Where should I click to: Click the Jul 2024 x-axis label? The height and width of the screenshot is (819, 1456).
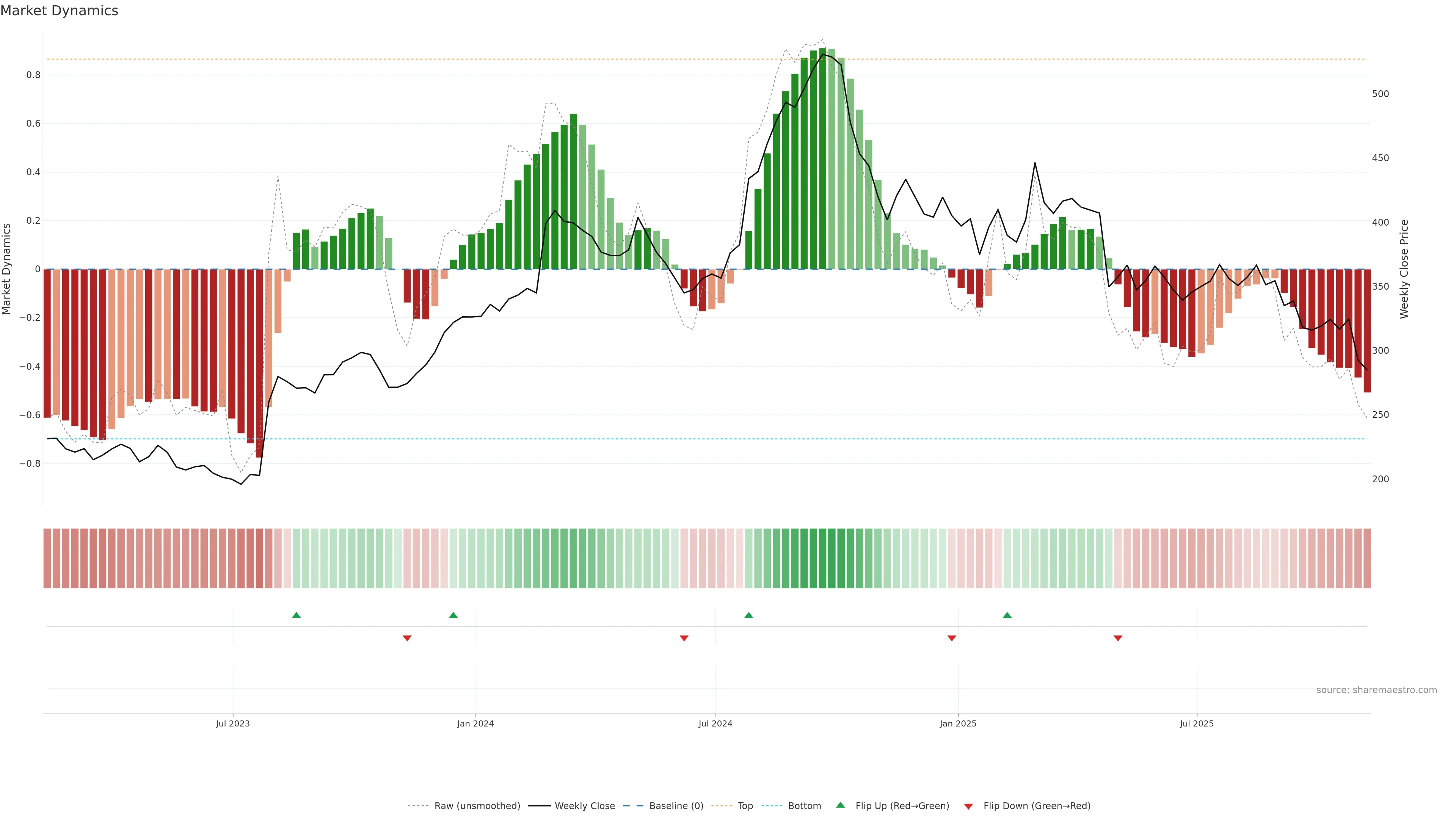click(x=715, y=723)
